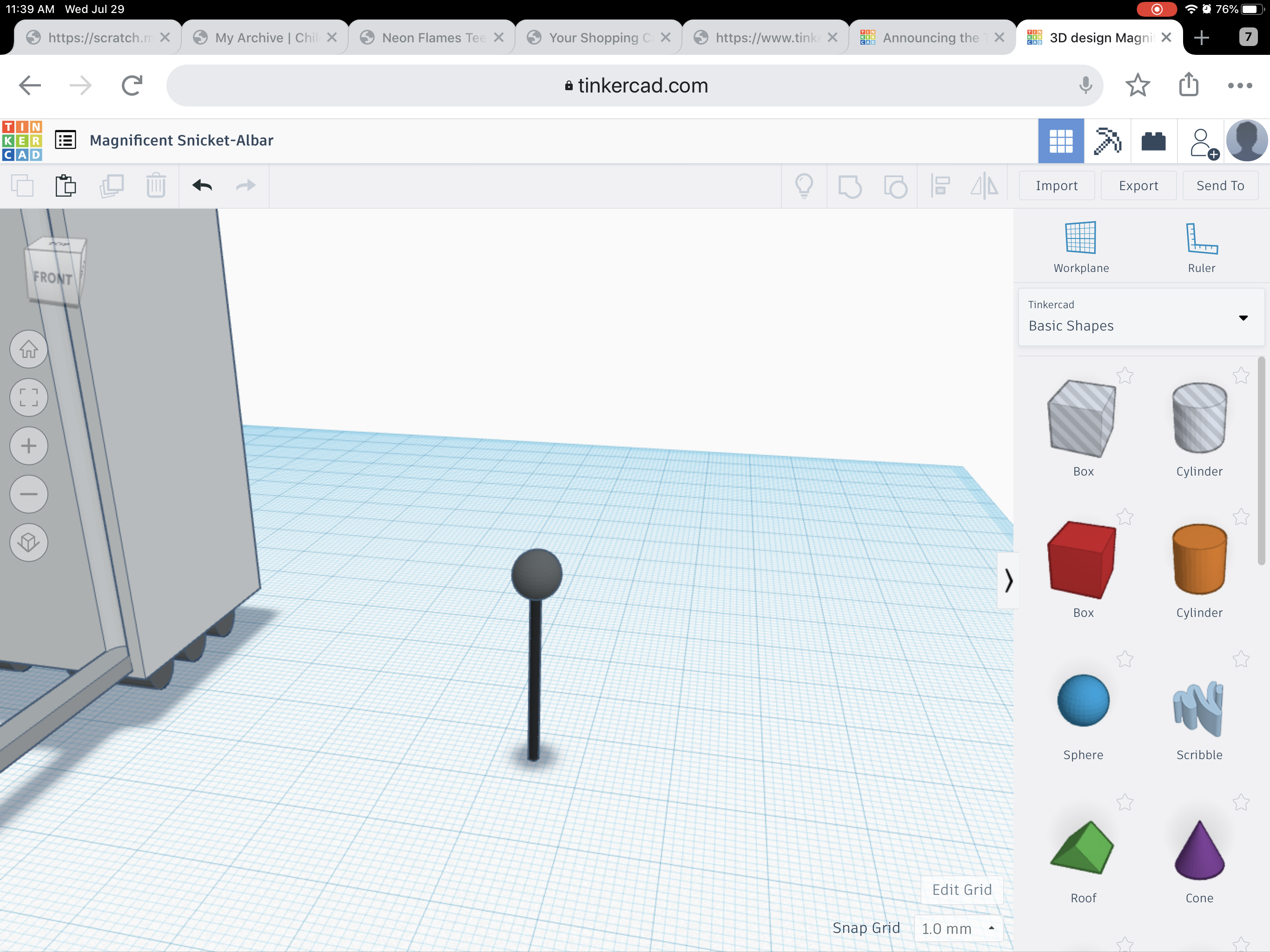Select the Ruler tool

[x=1201, y=247]
